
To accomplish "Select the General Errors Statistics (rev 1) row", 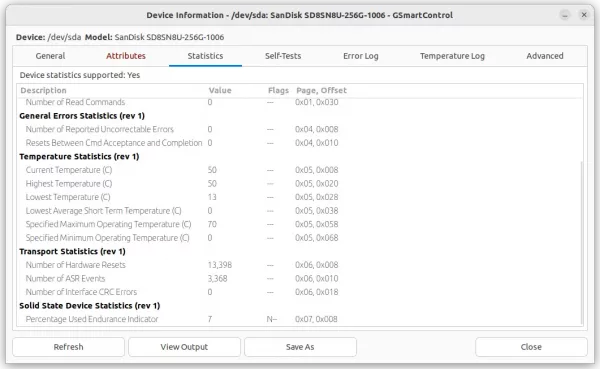I will (x=299, y=116).
